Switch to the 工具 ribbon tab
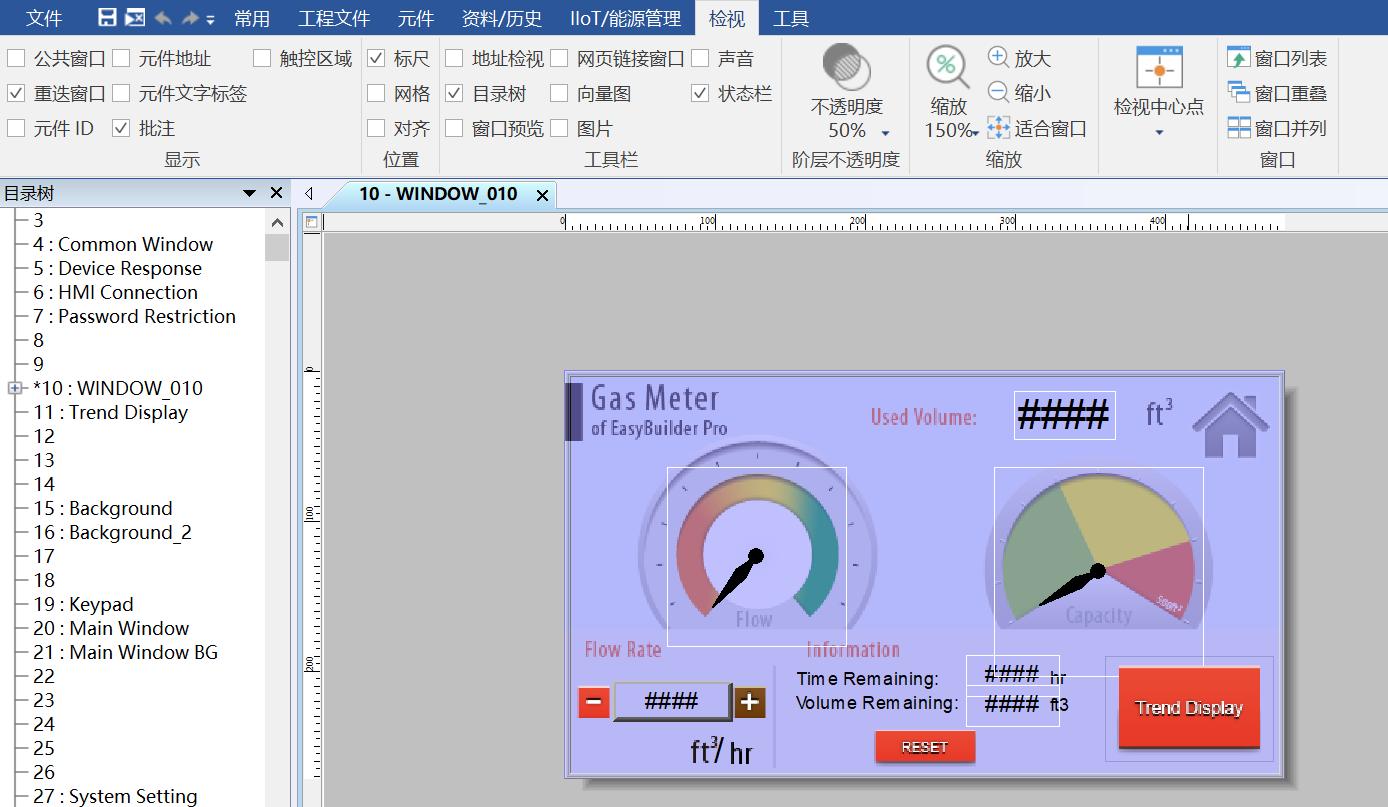1388x807 pixels. coord(791,18)
